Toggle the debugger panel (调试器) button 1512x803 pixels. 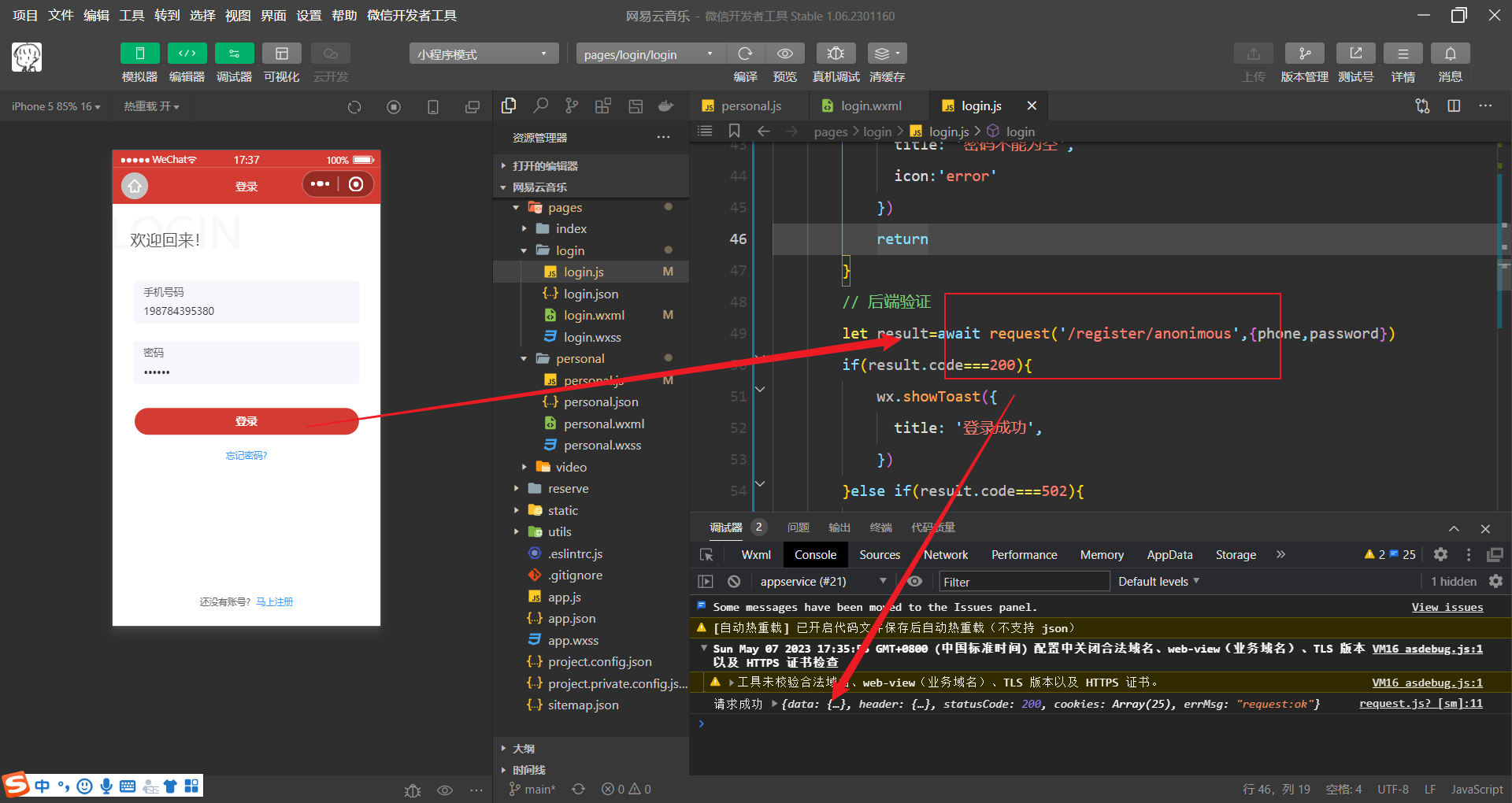(234, 54)
